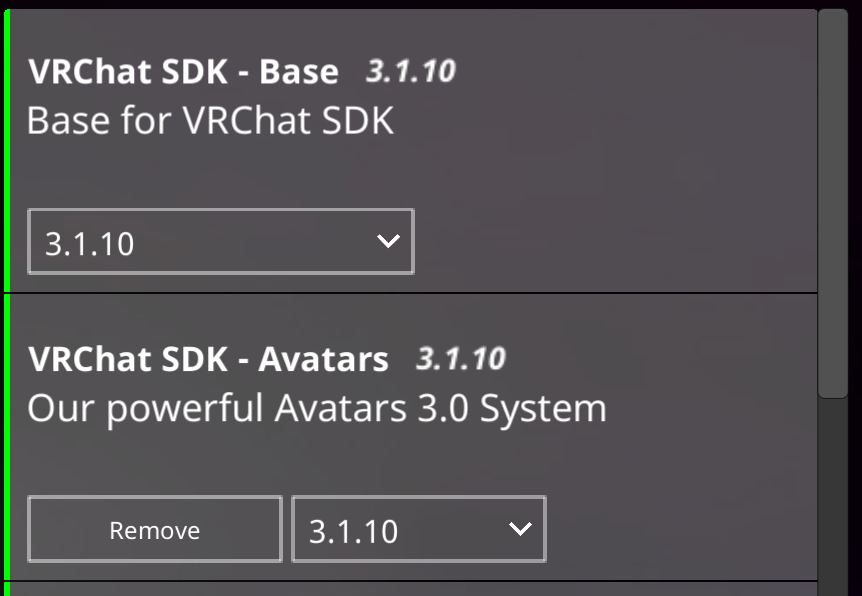The height and width of the screenshot is (596, 862).
Task: Open the VRChat SDK Avatars version dropdown
Action: 418,529
